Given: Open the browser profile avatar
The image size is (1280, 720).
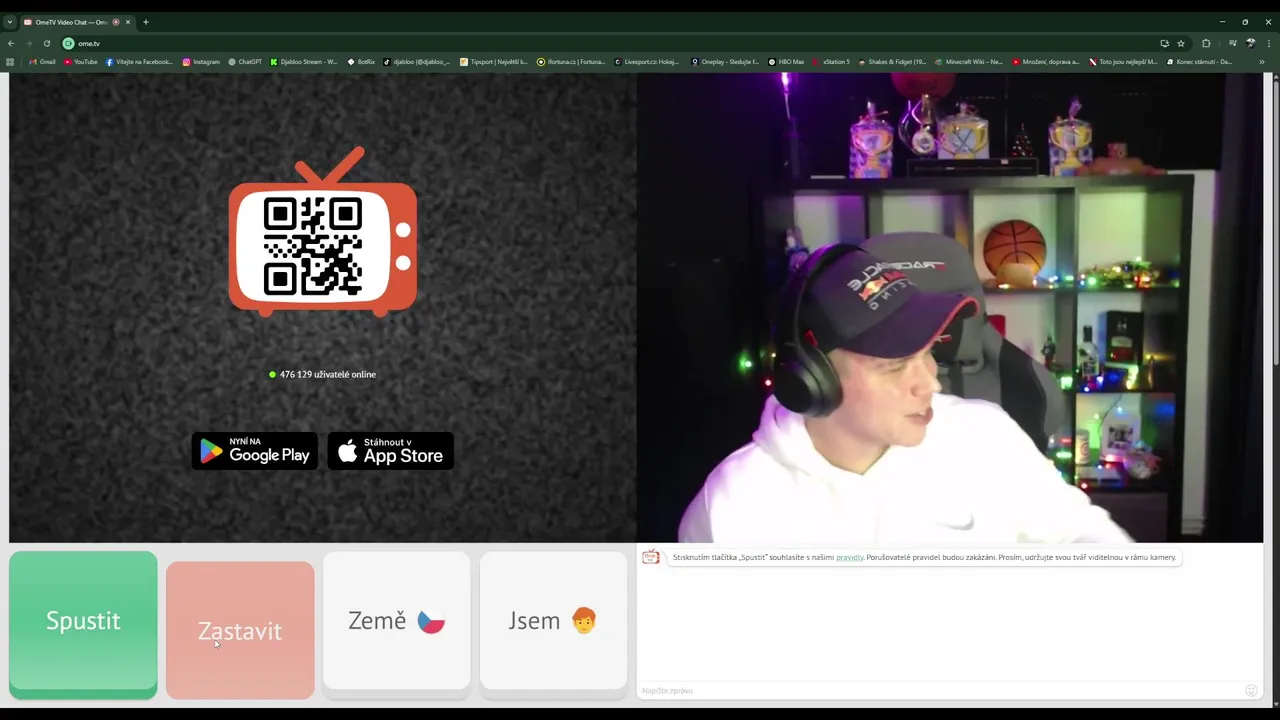Looking at the screenshot, I should coord(1251,43).
